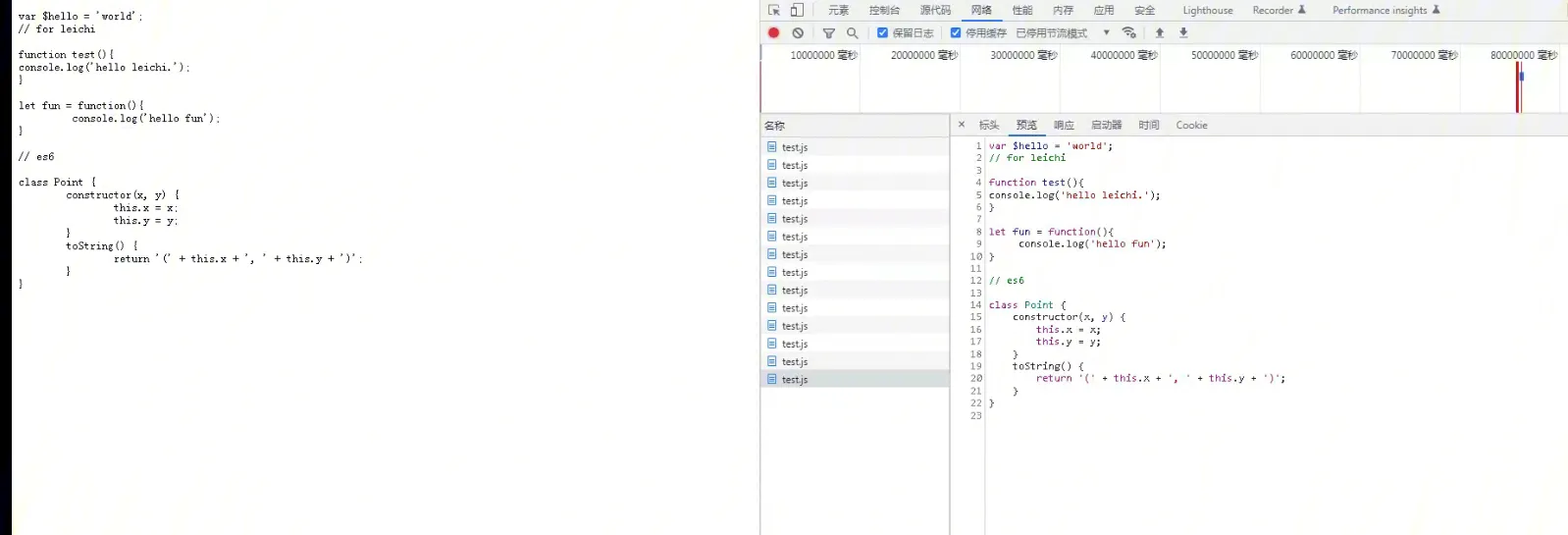Open network conditions wifi icon
Viewport: 1568px width, 535px height.
click(x=1129, y=32)
